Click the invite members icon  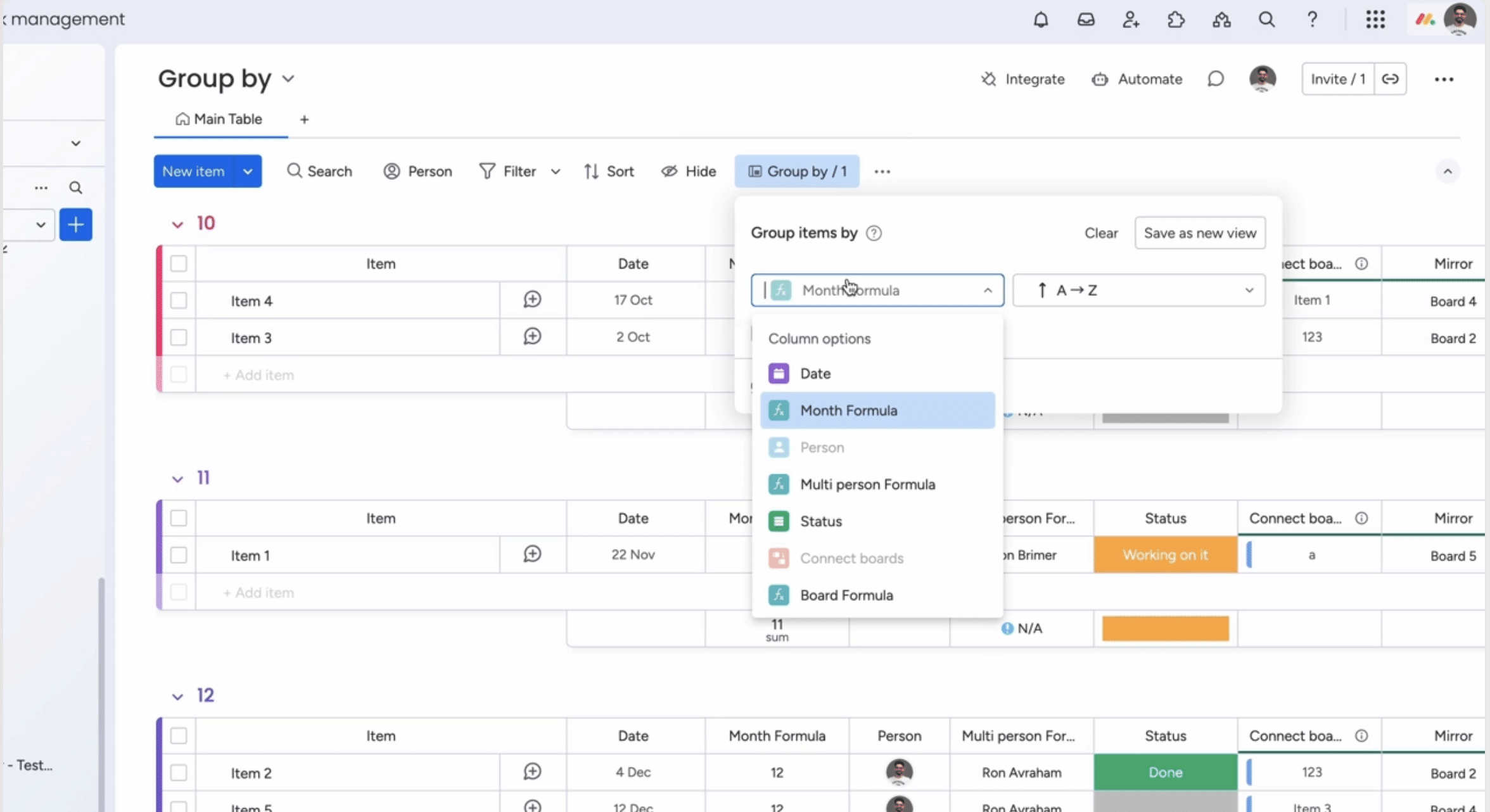pyautogui.click(x=1131, y=20)
